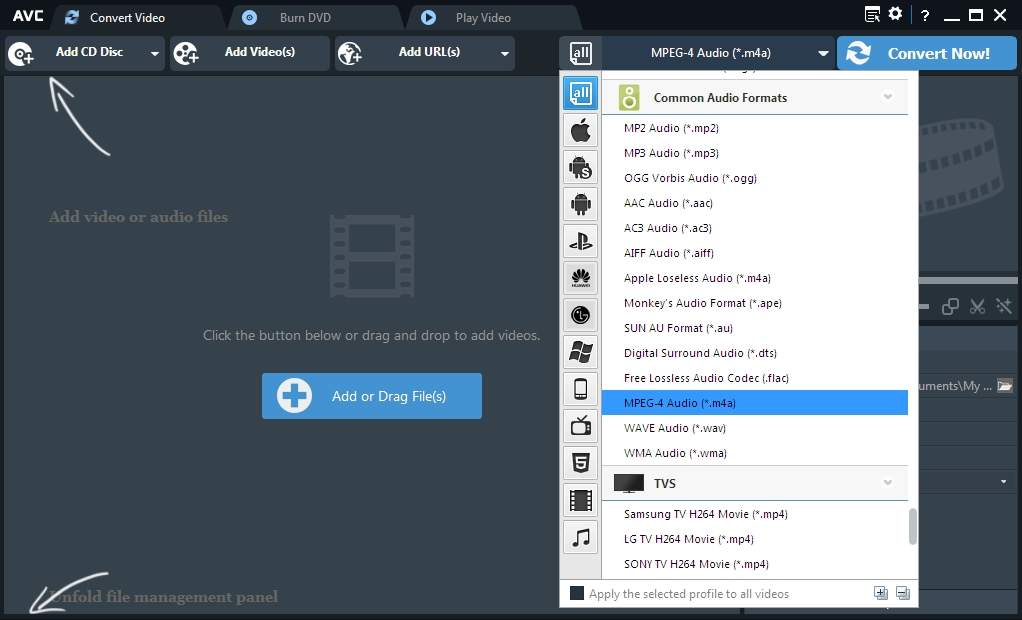This screenshot has width=1022, height=620.
Task: Click the format list vertical scrollbar
Action: point(912,526)
